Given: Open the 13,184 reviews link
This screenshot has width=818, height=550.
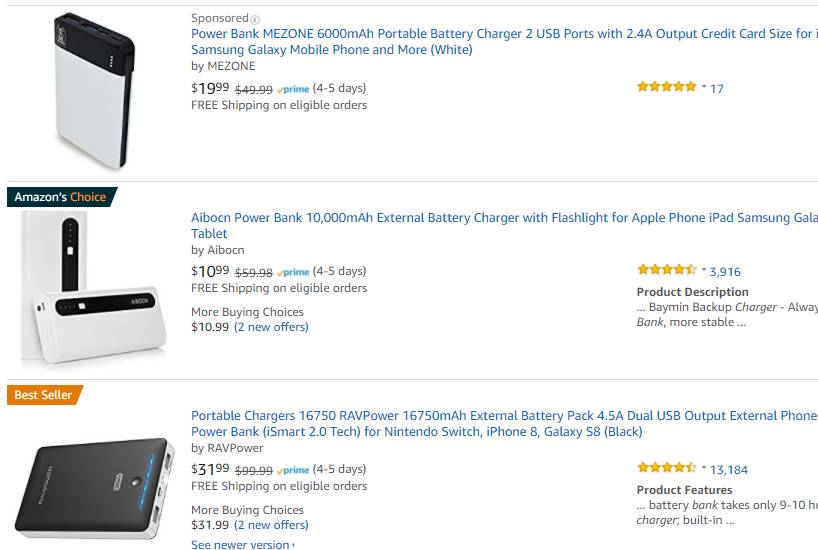Looking at the screenshot, I should (728, 469).
